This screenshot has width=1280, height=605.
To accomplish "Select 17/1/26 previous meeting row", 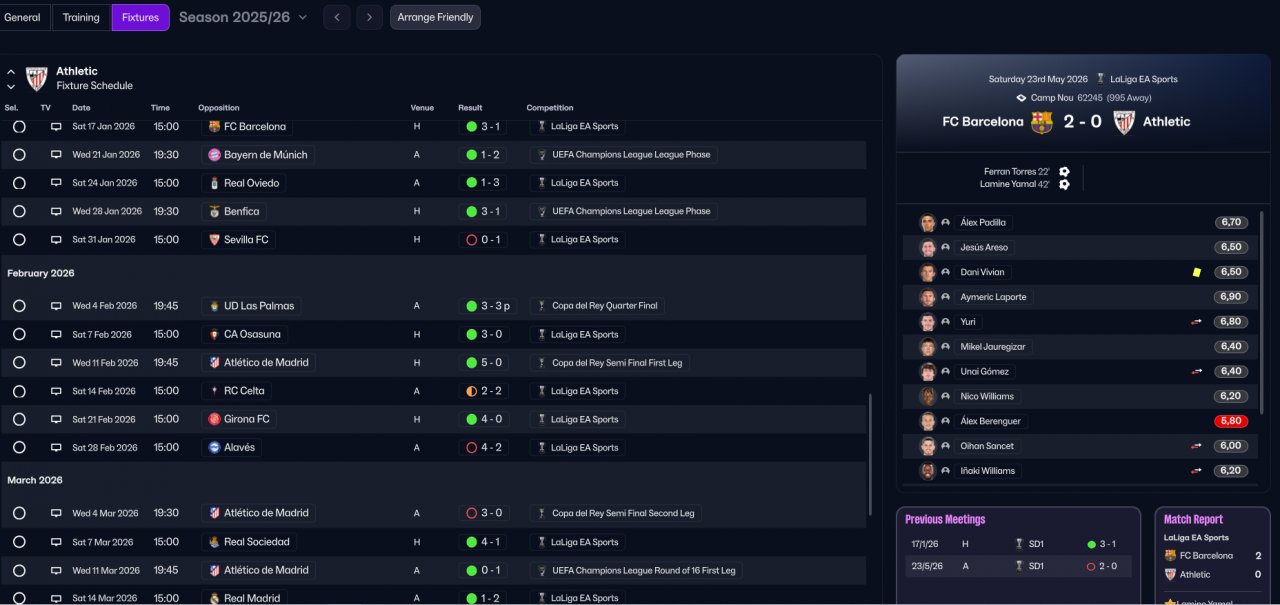I will (1019, 544).
